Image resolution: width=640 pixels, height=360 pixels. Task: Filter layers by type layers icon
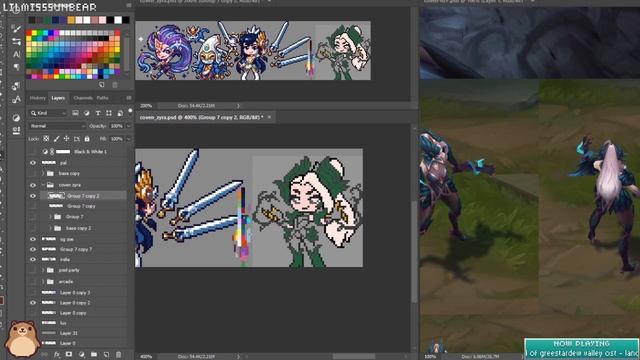tap(98, 113)
